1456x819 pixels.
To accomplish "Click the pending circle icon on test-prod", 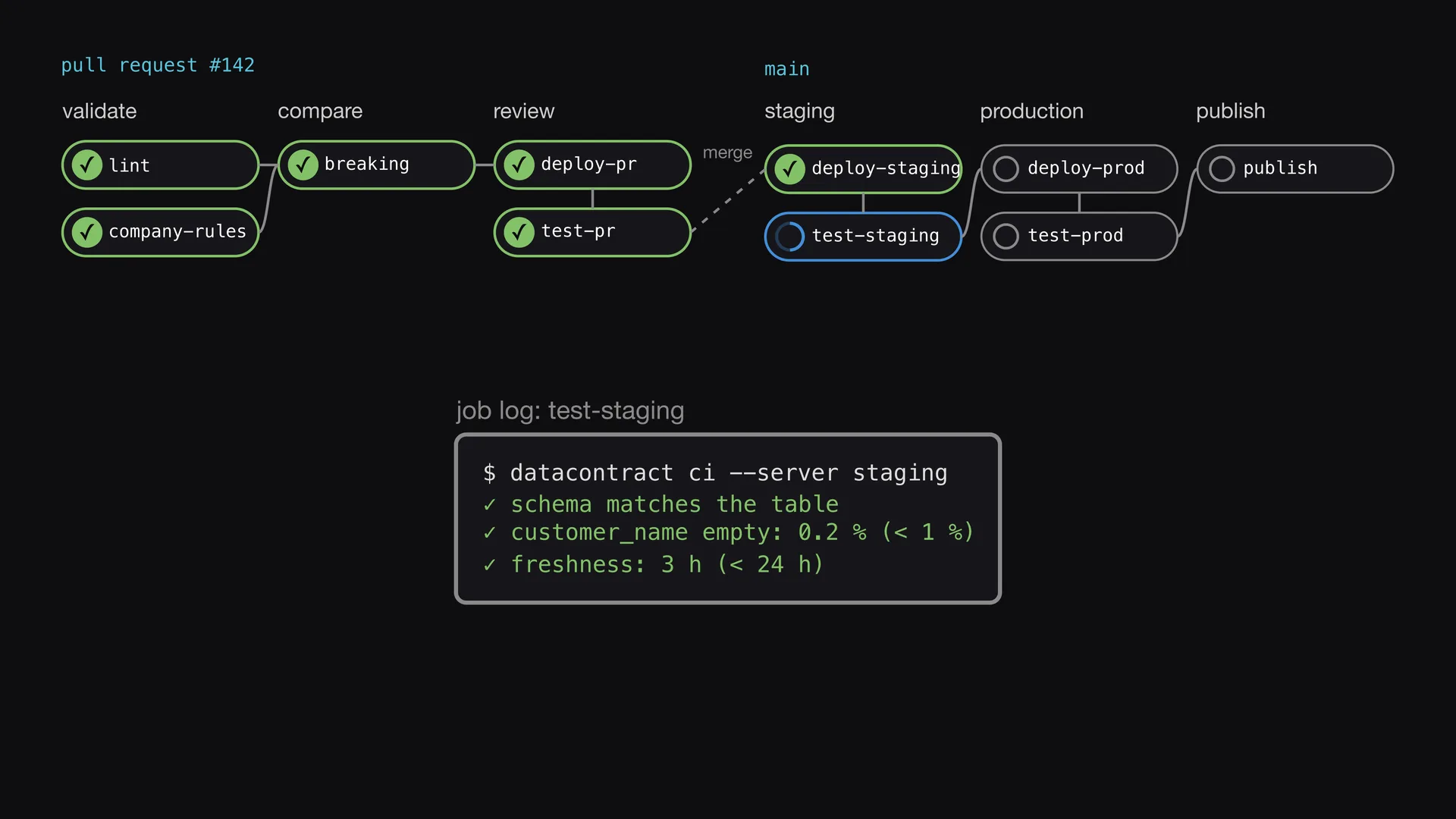I will [1006, 237].
